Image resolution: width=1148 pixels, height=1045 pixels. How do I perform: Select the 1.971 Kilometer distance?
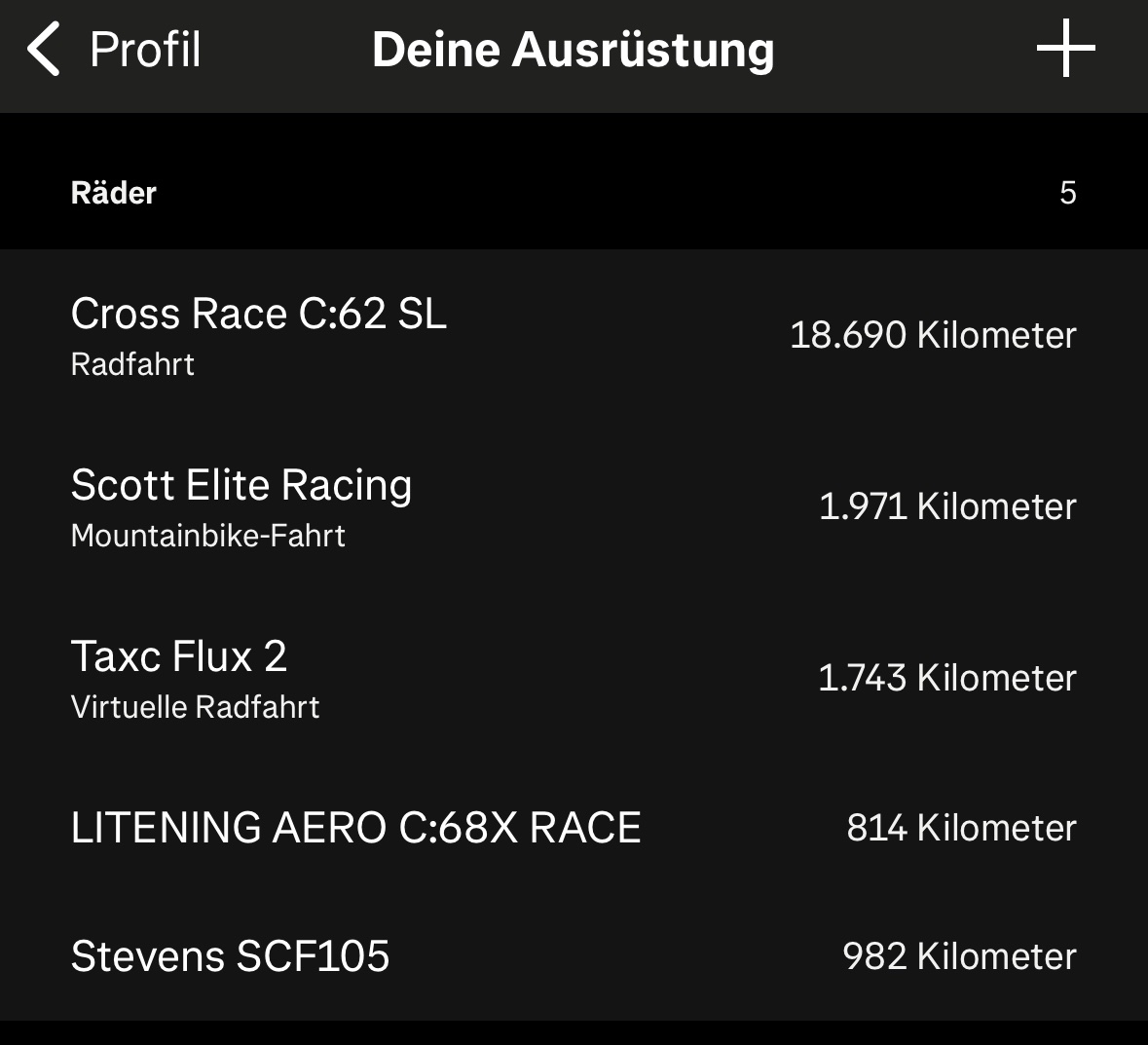click(x=946, y=506)
